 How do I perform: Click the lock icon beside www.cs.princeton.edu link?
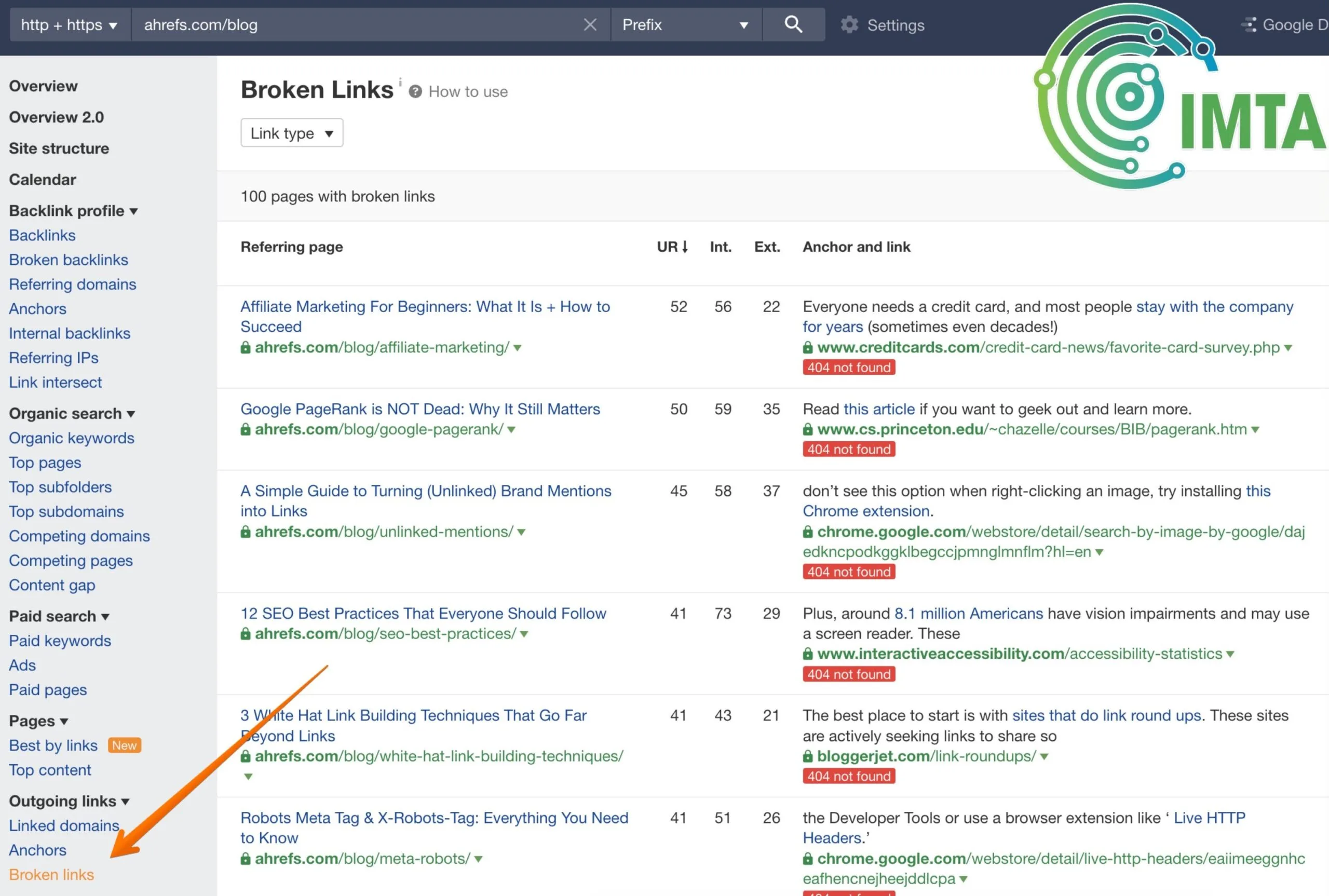pyautogui.click(x=808, y=429)
